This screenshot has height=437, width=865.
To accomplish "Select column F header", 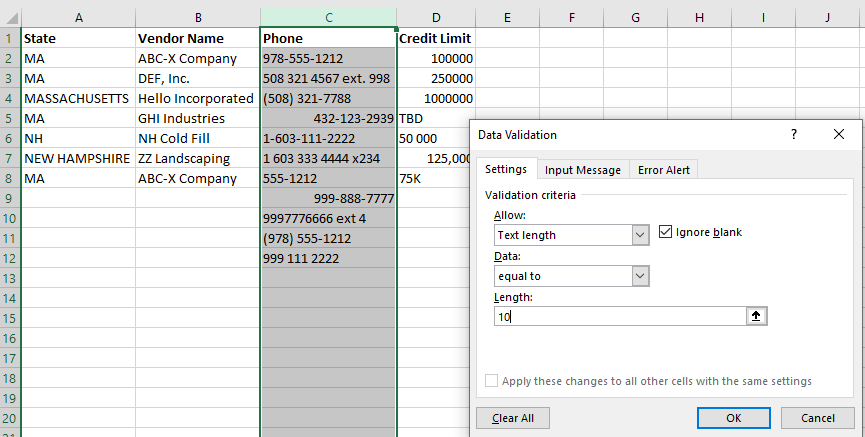I will click(571, 18).
